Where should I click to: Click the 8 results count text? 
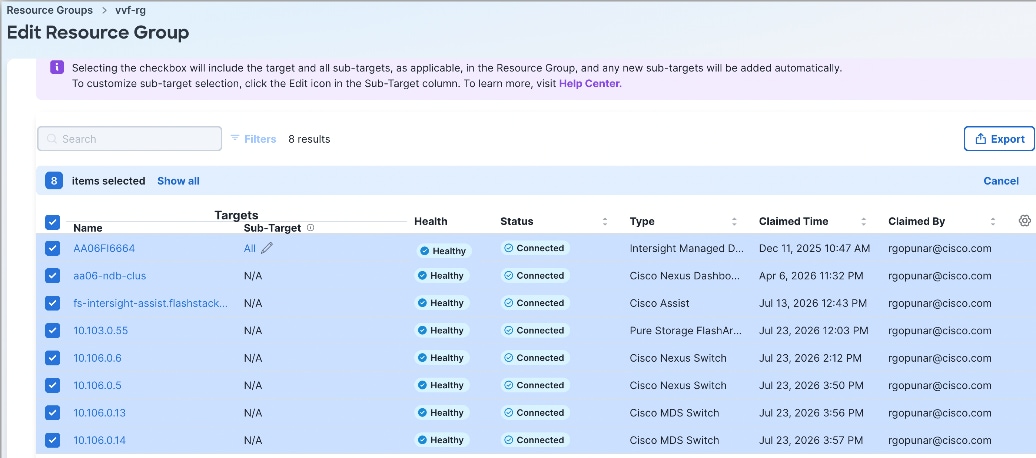tap(309, 139)
